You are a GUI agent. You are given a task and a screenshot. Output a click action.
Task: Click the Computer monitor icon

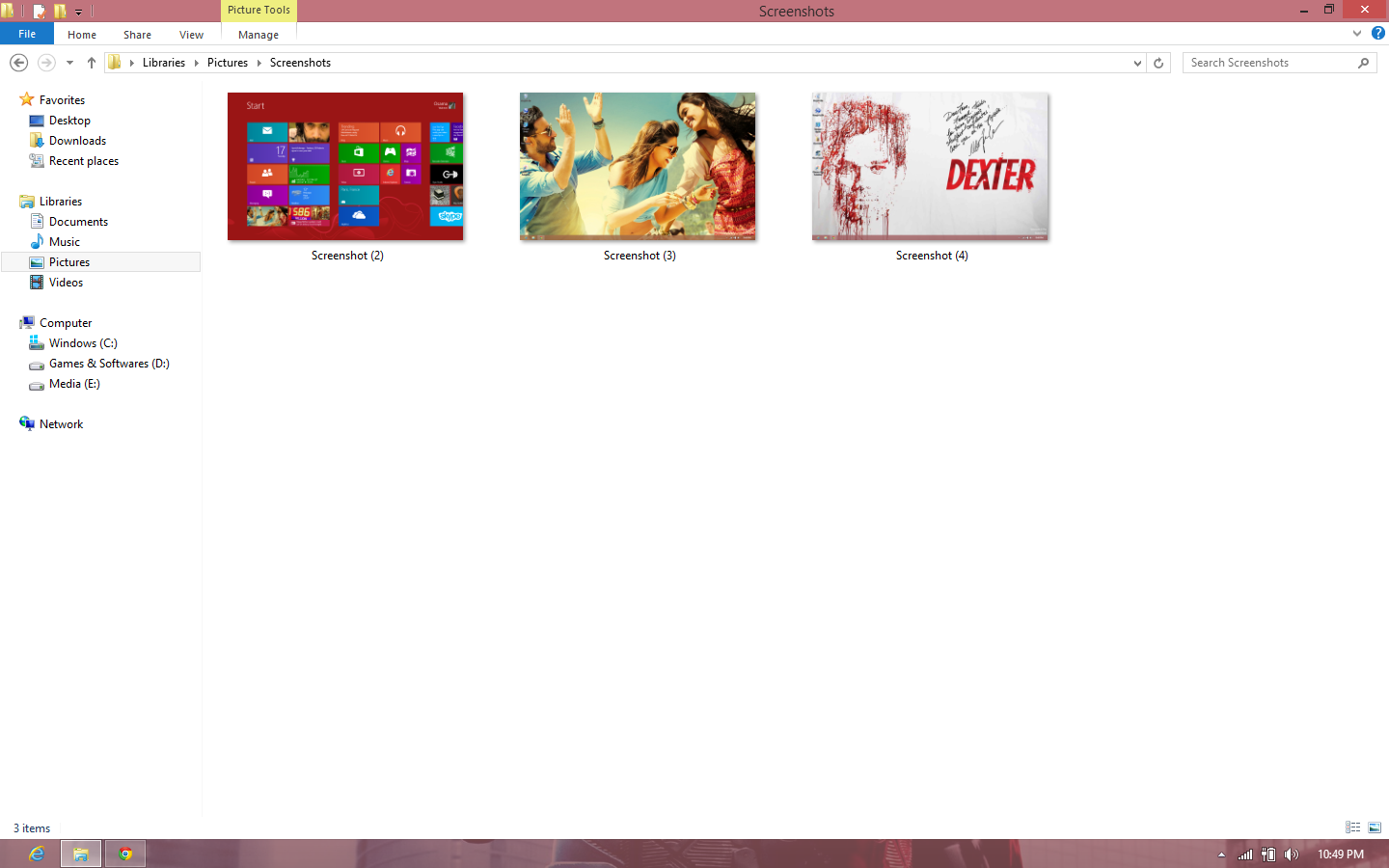point(27,322)
